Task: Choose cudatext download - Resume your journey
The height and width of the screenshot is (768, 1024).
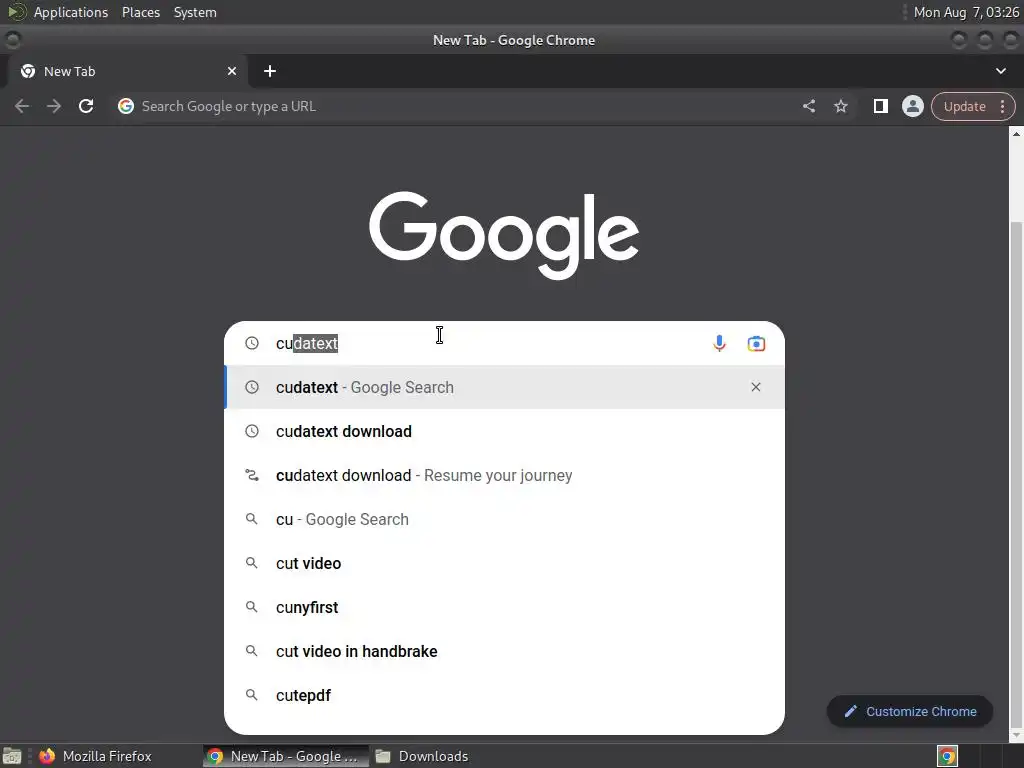Action: tap(504, 475)
